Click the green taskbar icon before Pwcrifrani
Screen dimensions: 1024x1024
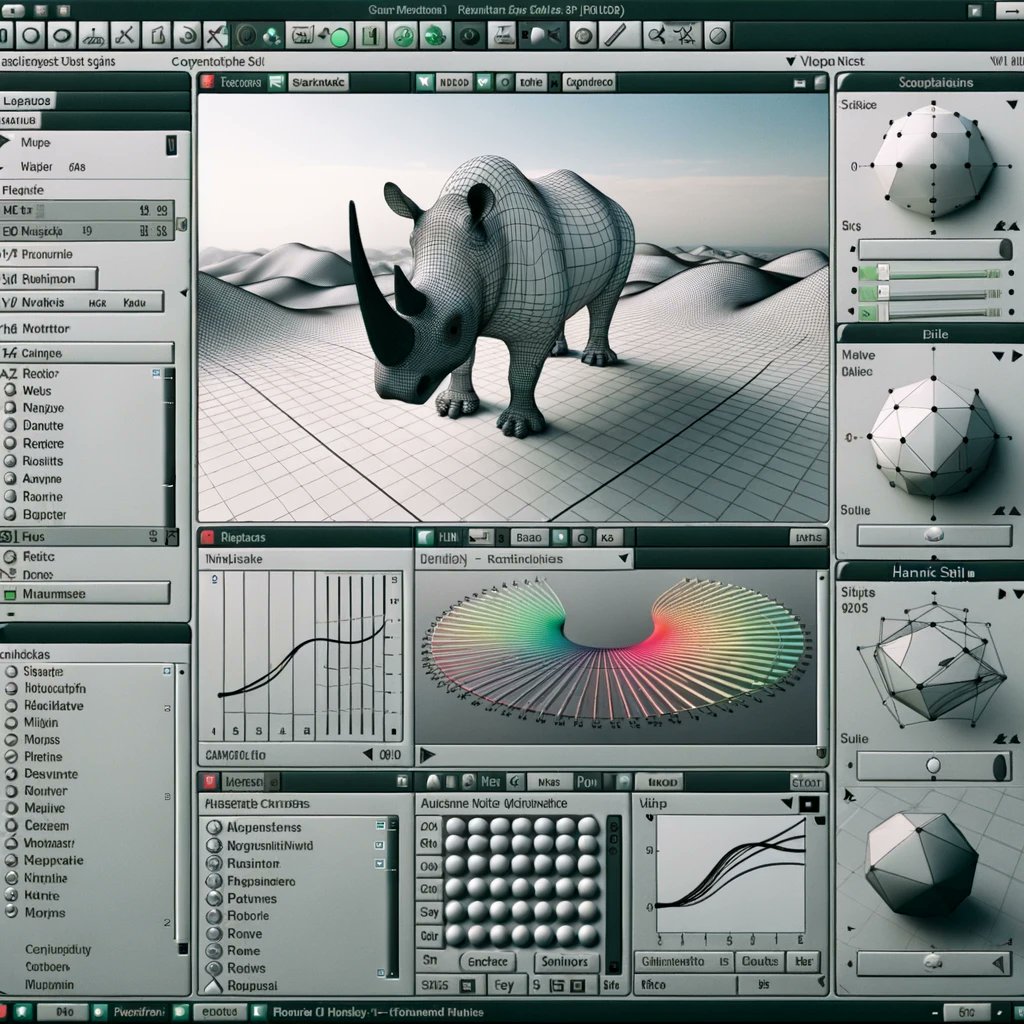(99, 1012)
